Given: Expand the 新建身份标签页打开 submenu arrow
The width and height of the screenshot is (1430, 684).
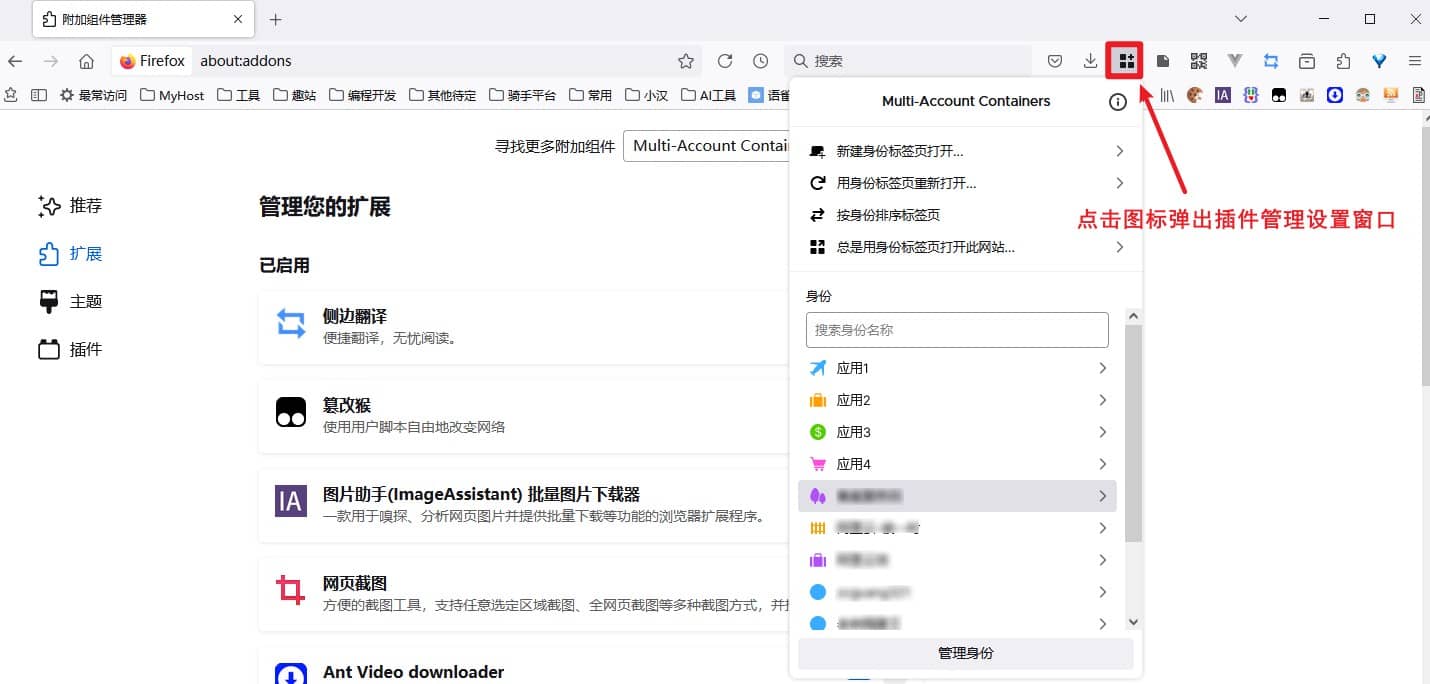Looking at the screenshot, I should [x=1119, y=151].
